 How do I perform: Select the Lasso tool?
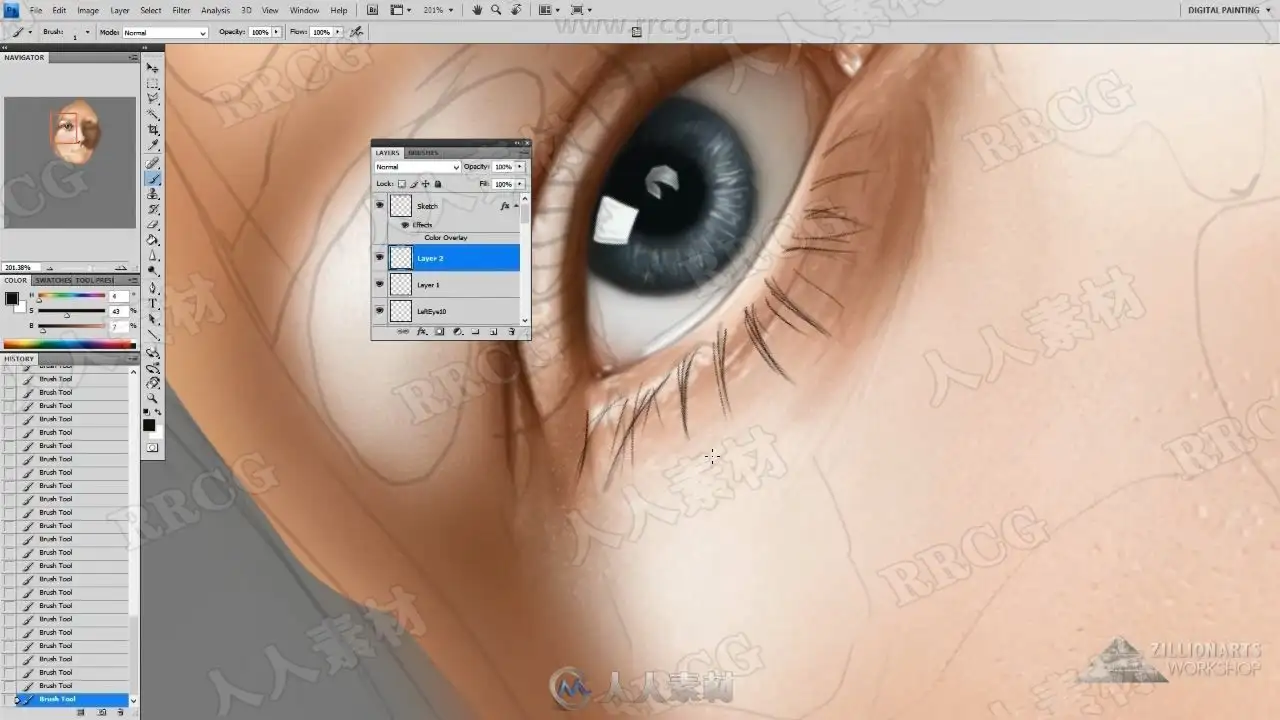coord(153,99)
